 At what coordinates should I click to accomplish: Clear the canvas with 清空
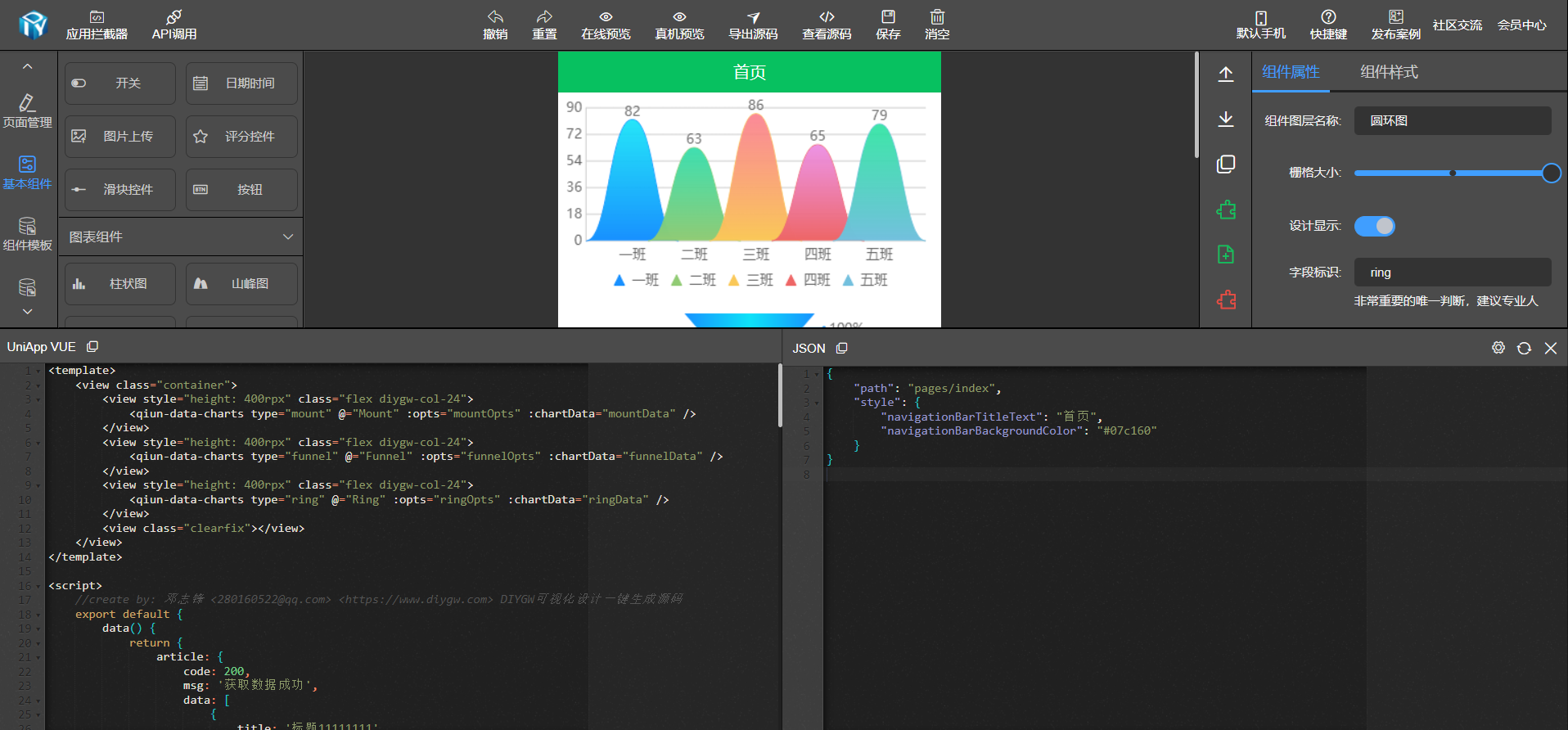[x=937, y=25]
